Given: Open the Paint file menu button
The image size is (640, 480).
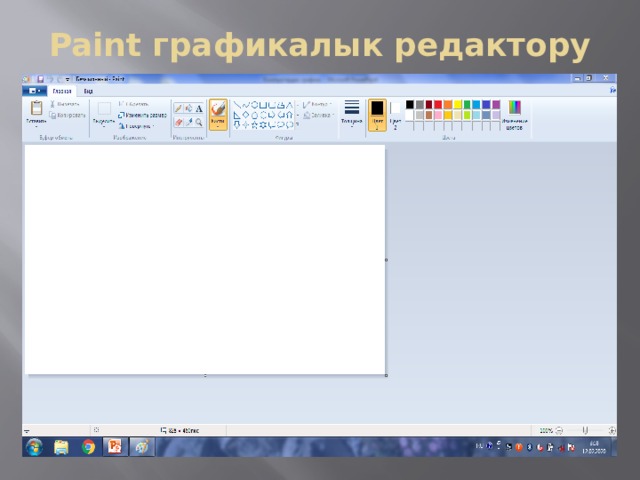Looking at the screenshot, I should point(34,91).
